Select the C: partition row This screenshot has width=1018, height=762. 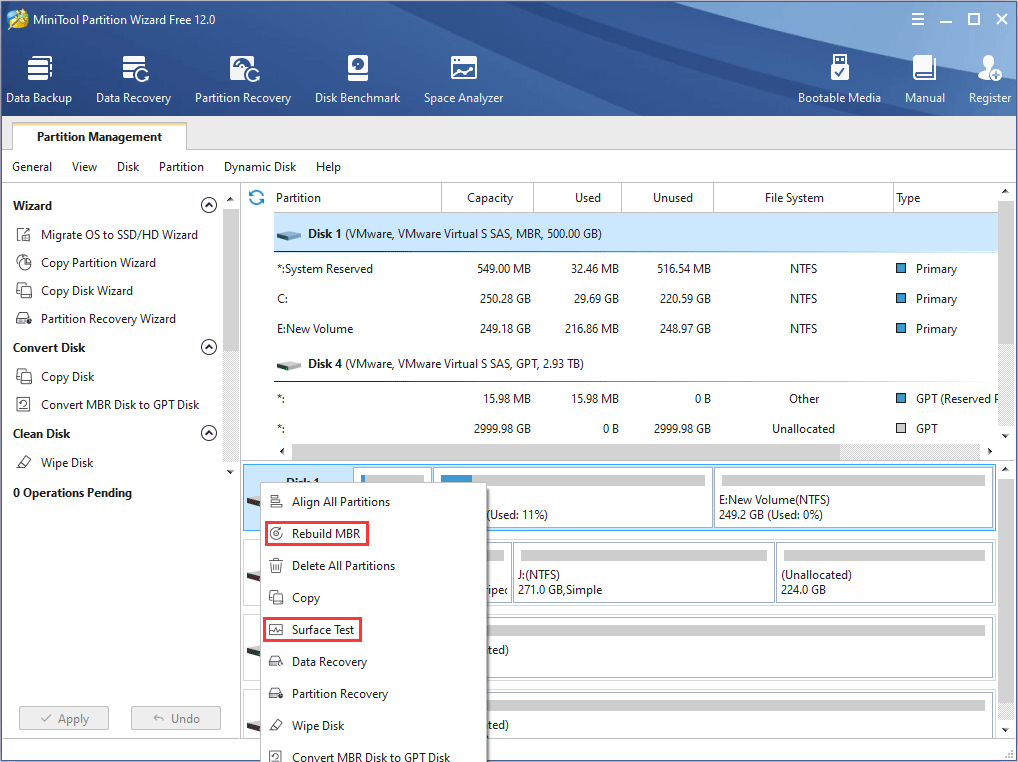click(x=636, y=299)
